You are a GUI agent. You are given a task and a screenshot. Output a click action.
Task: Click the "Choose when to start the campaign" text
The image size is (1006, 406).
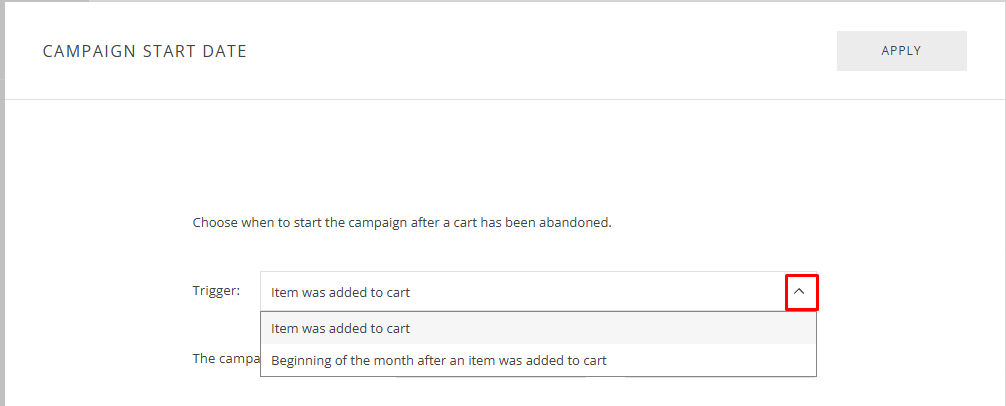pyautogui.click(x=401, y=222)
